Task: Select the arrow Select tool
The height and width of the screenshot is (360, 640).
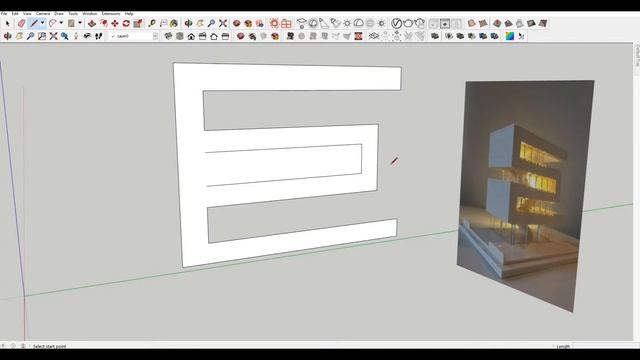Action: tap(7, 24)
